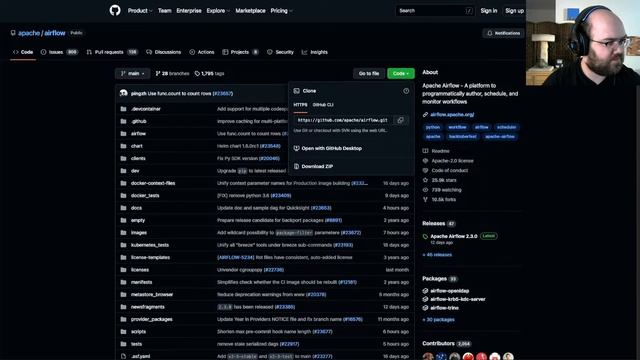
Task: Select the HTTPS clone tab
Action: (x=300, y=105)
